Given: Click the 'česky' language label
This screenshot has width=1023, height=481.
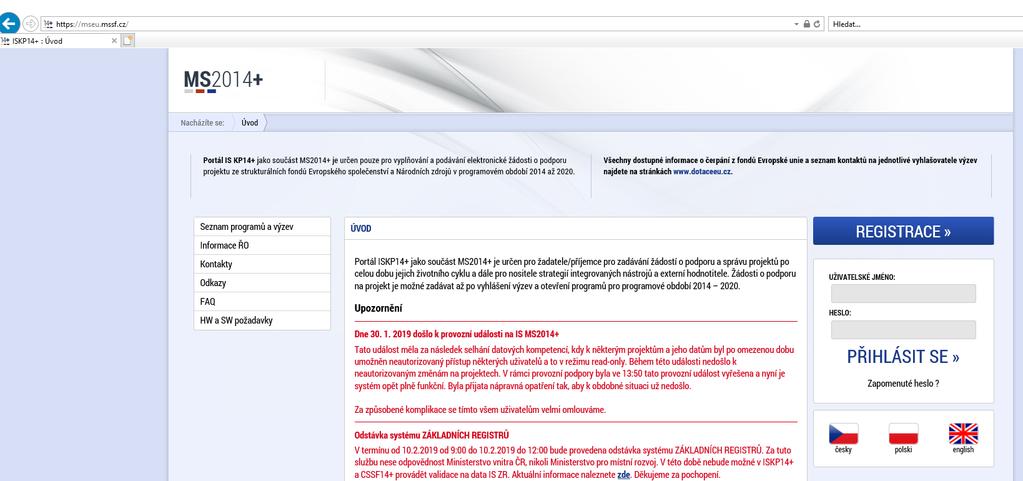Looking at the screenshot, I should tap(843, 450).
